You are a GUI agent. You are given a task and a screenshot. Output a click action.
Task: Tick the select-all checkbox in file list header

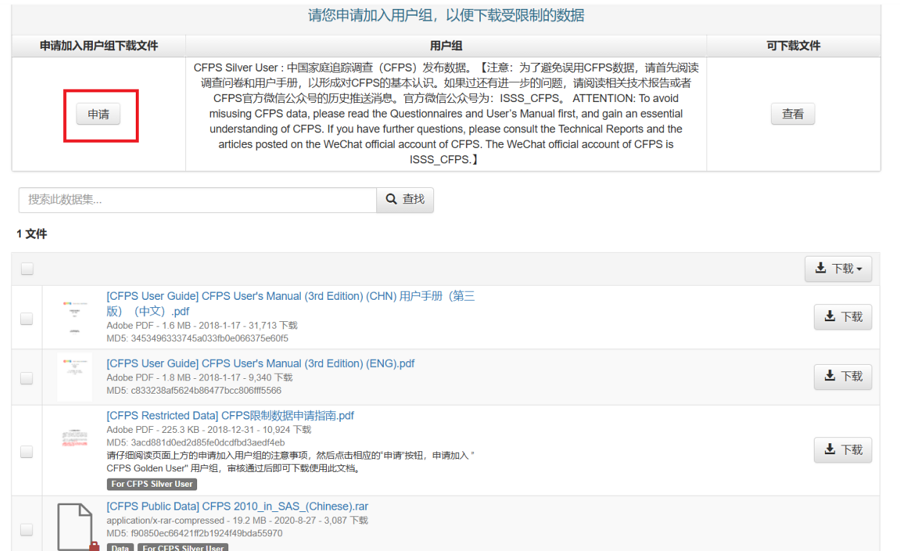[27, 269]
